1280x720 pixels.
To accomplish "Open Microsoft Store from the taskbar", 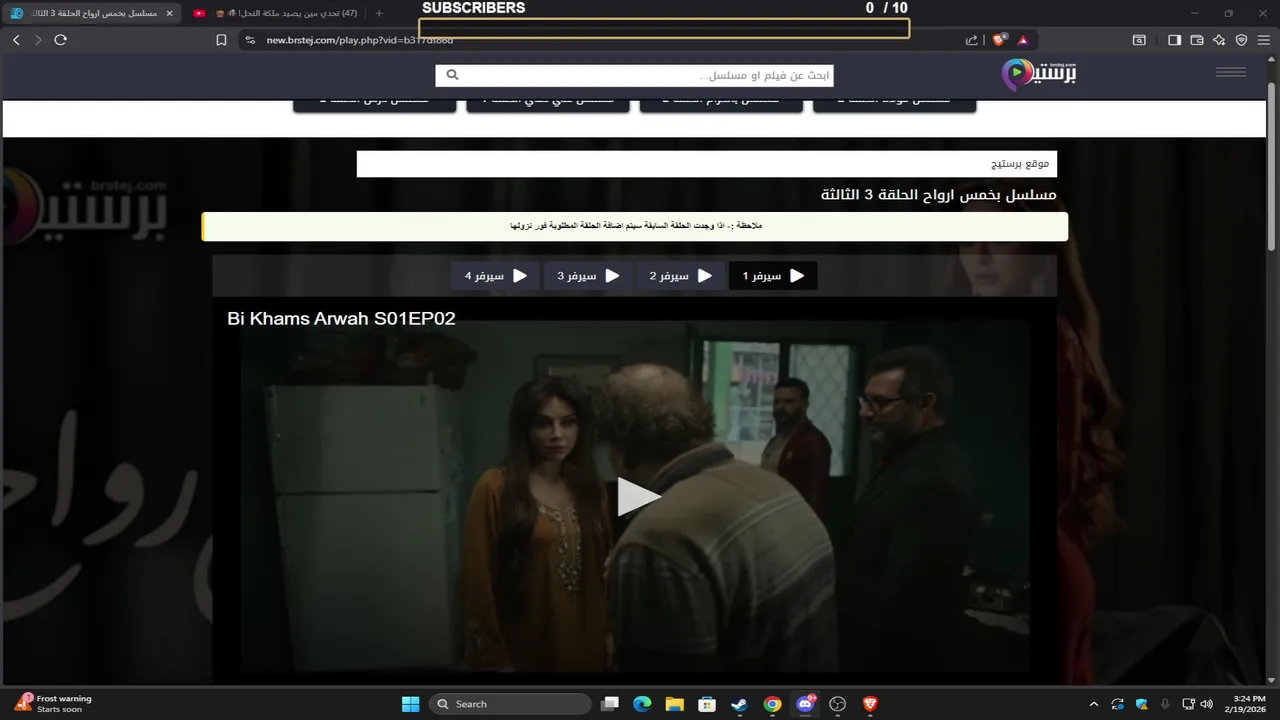I will point(707,704).
